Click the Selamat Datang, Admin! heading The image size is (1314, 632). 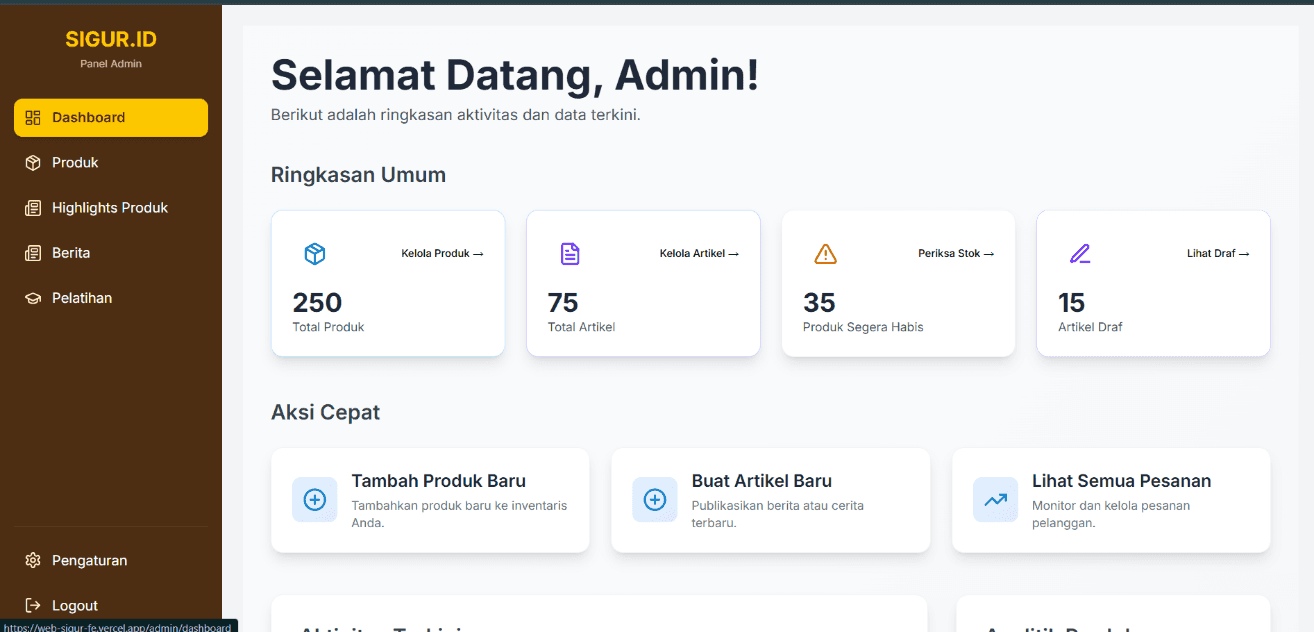pos(515,76)
